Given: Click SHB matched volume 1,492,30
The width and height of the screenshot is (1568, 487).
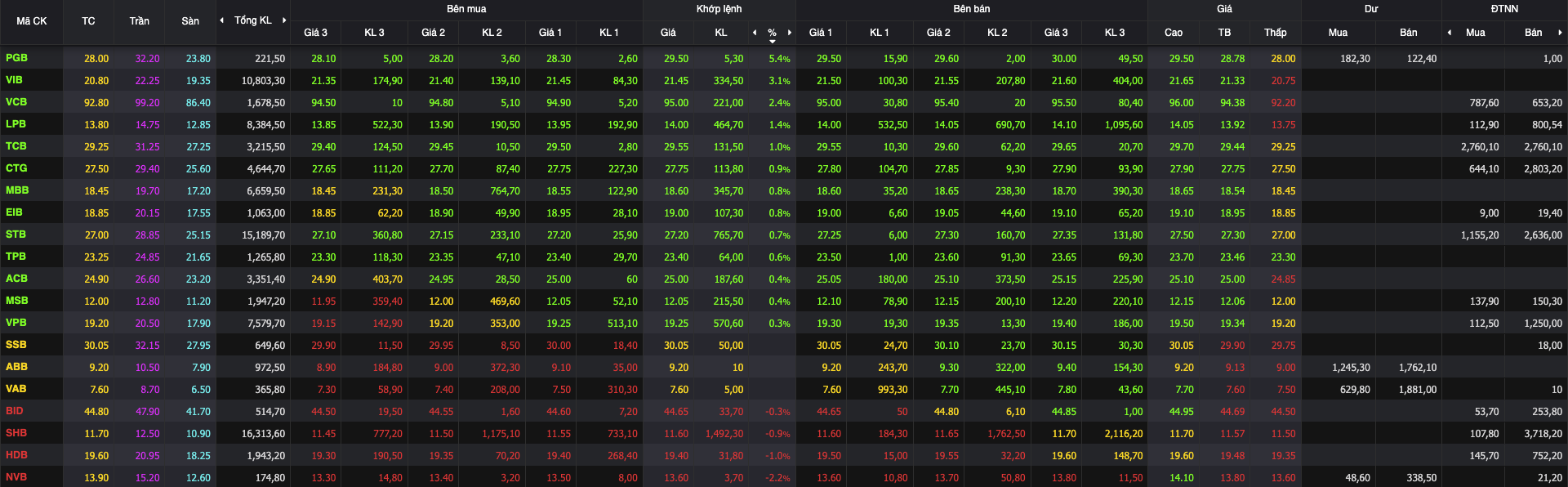Looking at the screenshot, I should click(x=724, y=434).
